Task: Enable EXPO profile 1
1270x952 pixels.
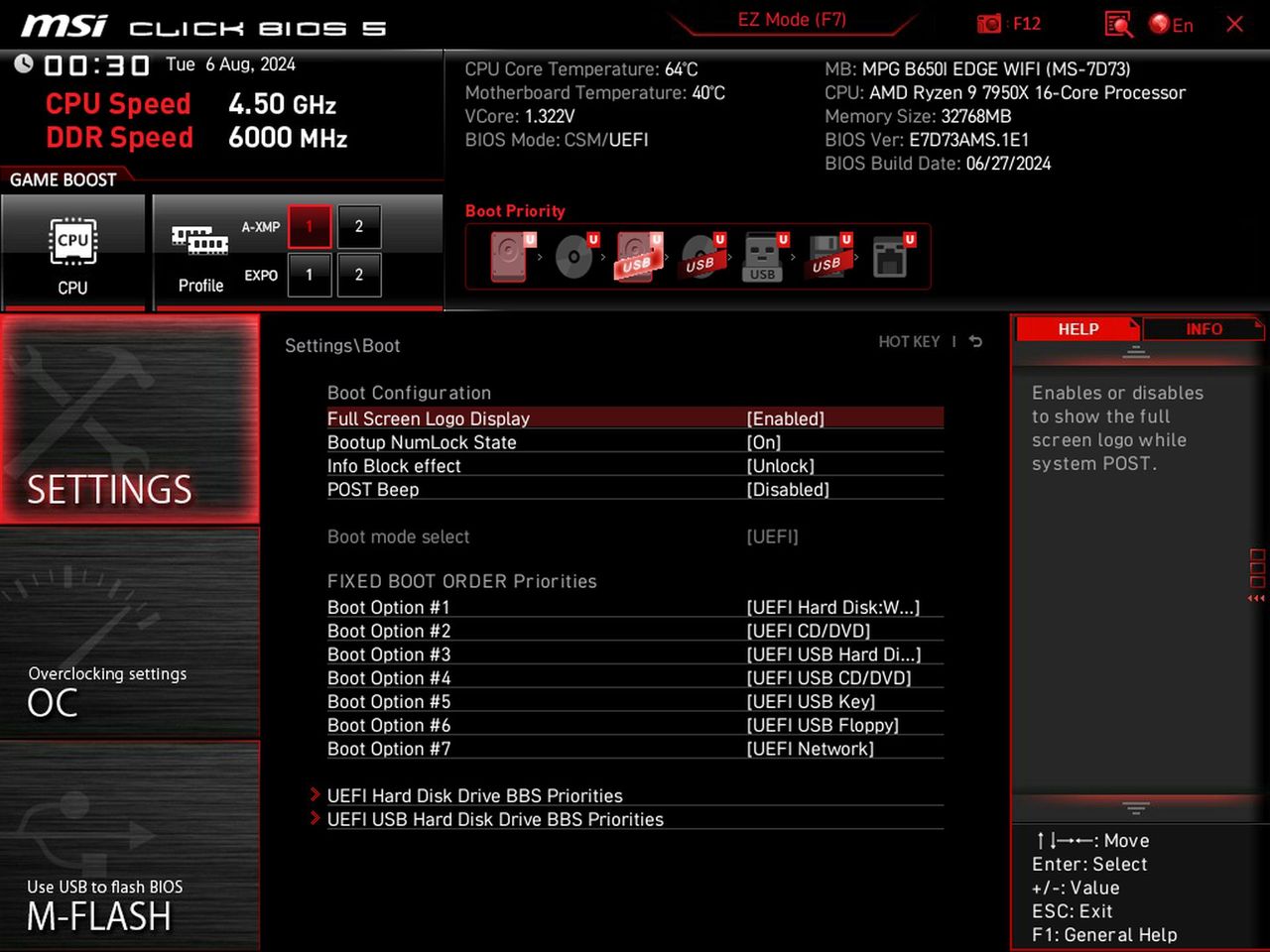Action: (x=310, y=275)
